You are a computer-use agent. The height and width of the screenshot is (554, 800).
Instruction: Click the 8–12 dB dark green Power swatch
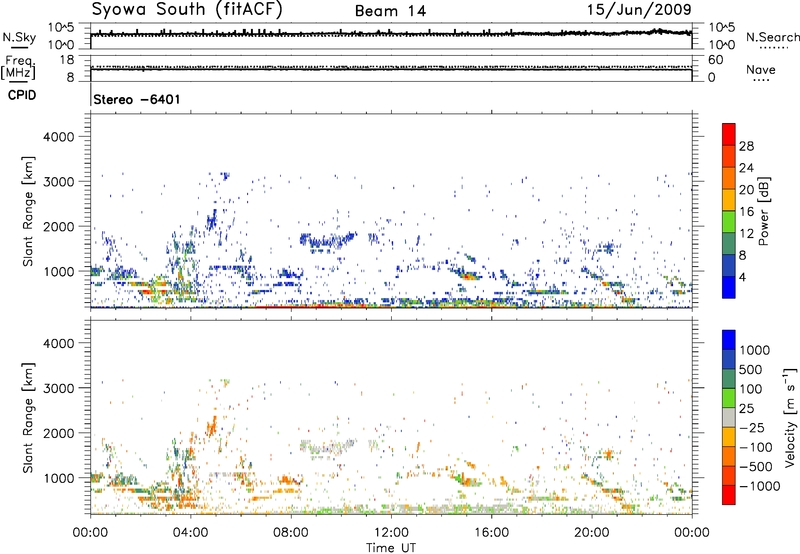click(x=729, y=244)
